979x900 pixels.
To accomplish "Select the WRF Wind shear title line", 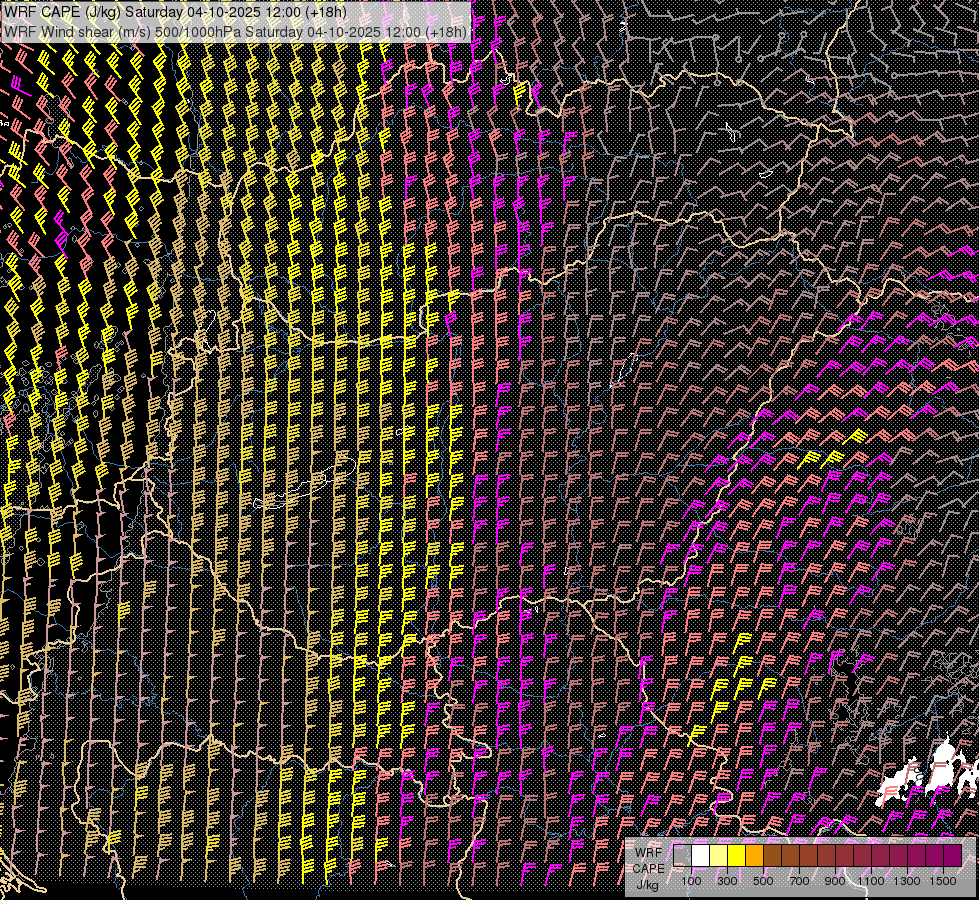I will click(x=235, y=31).
